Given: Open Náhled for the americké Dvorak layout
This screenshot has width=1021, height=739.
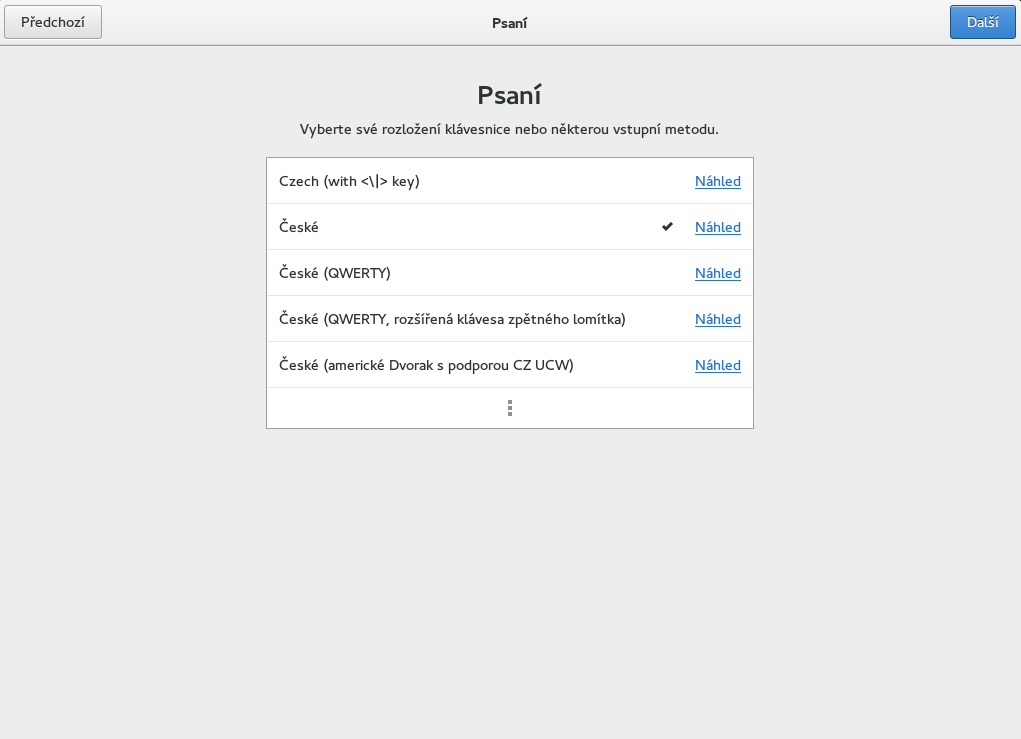Looking at the screenshot, I should 718,365.
